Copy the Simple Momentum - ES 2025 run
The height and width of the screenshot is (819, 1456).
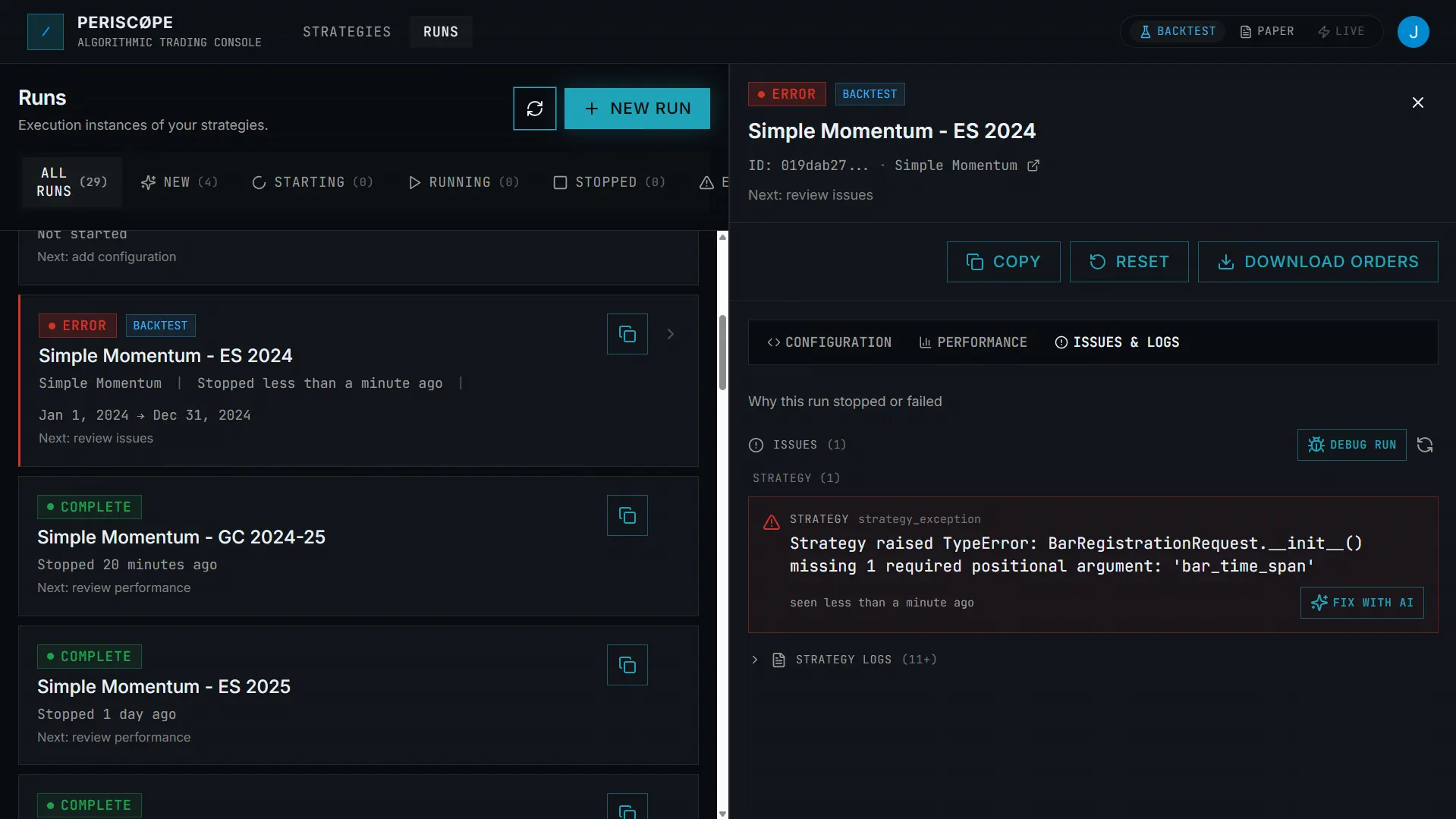(627, 665)
